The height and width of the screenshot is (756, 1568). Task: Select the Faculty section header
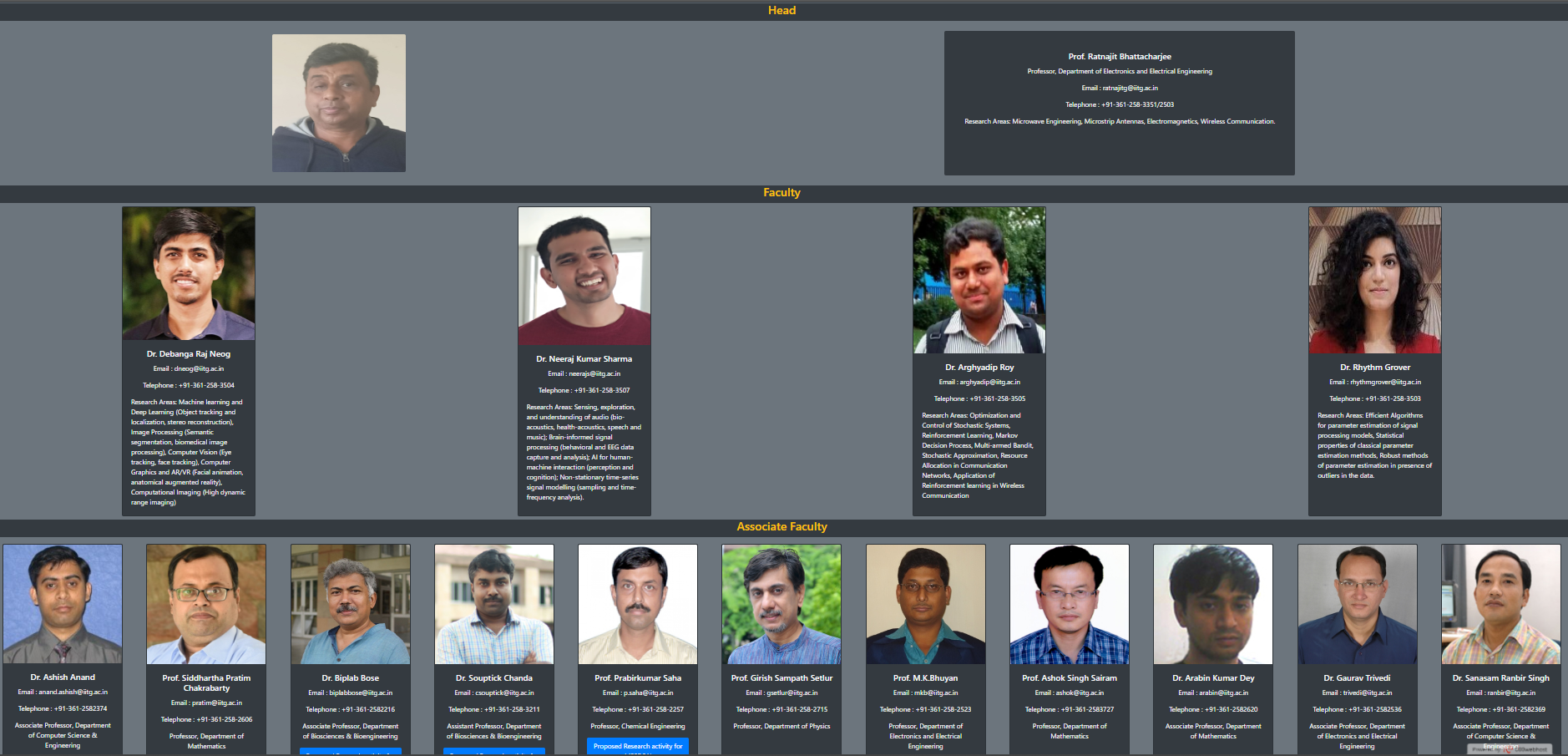click(x=781, y=192)
